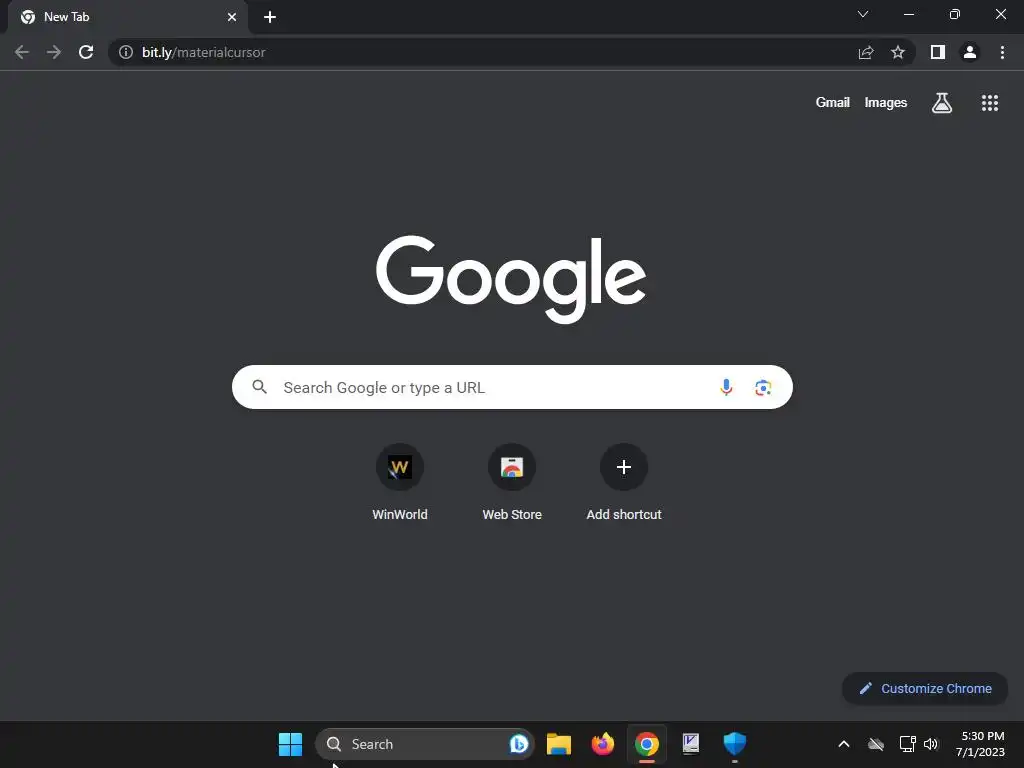Click the Add shortcut button
This screenshot has height=768, width=1024.
click(x=624, y=483)
